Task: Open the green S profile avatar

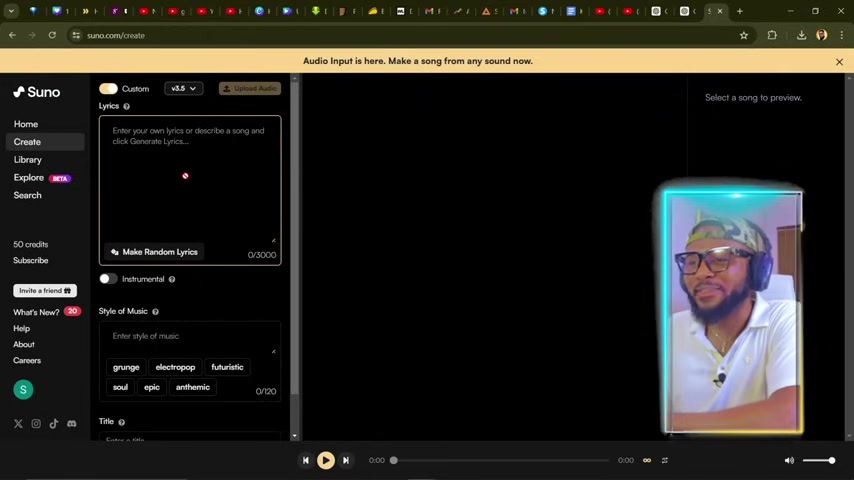Action: coord(23,390)
